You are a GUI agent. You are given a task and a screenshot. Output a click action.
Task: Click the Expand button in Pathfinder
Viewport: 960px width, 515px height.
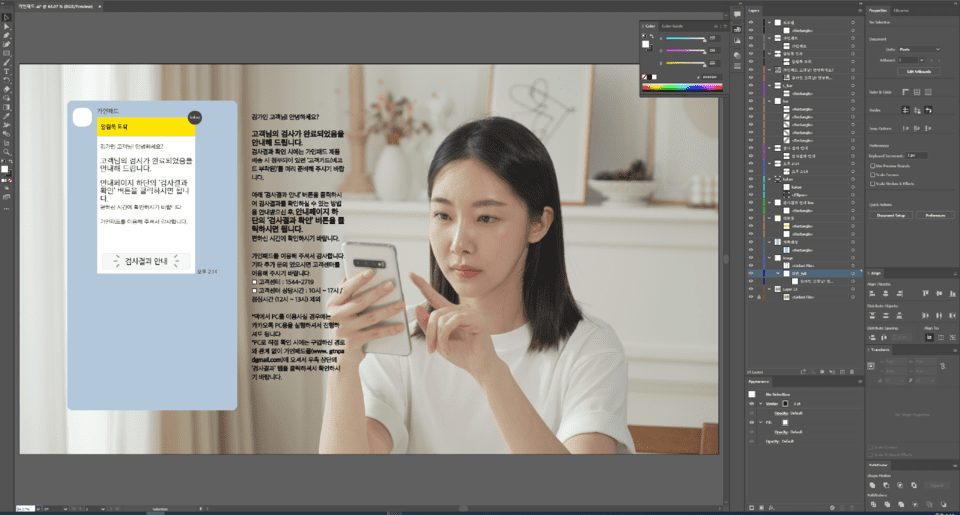[937, 485]
